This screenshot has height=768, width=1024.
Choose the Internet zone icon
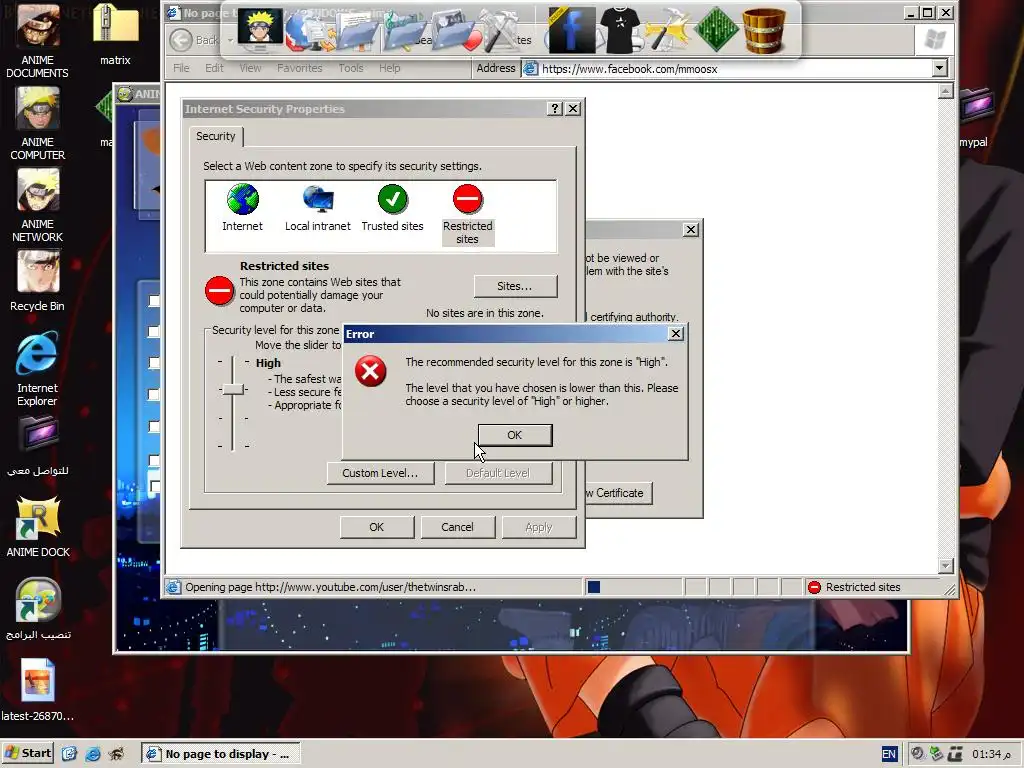tap(242, 208)
